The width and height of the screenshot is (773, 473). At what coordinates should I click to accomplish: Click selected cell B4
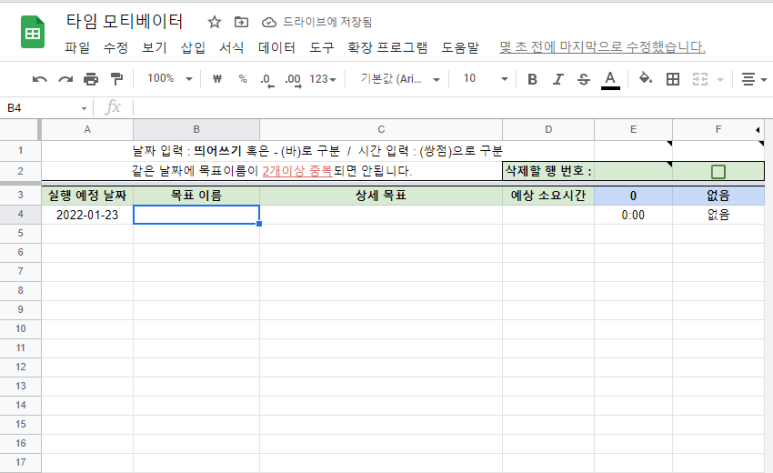point(196,215)
